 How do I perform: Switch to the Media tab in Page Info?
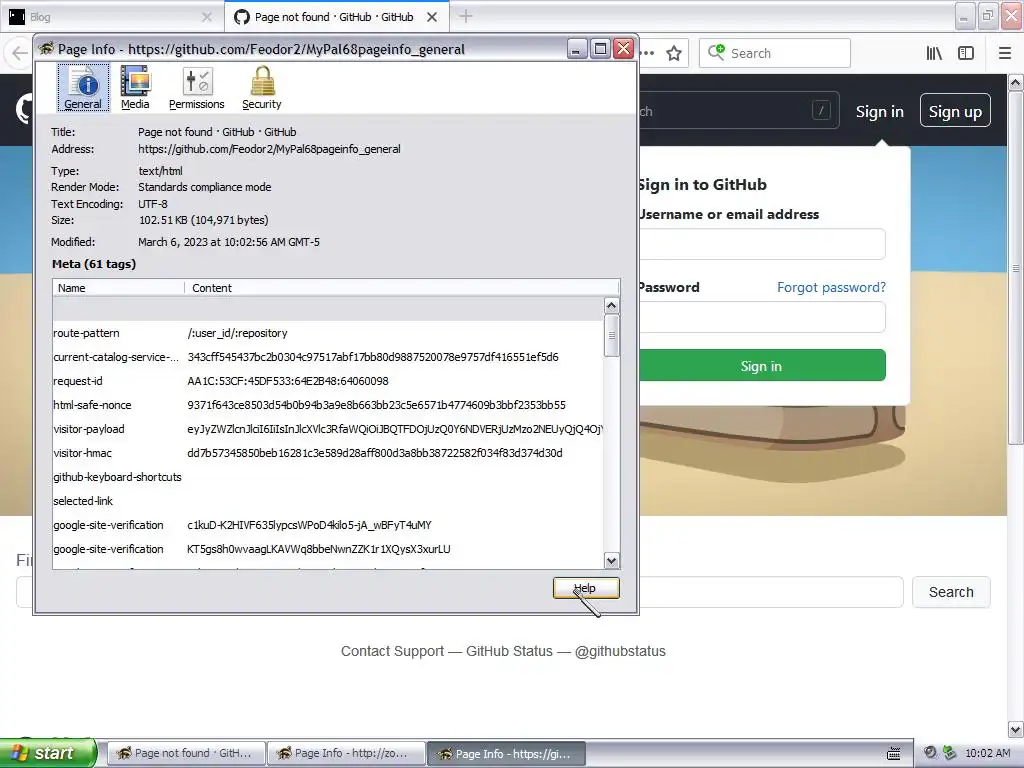[x=135, y=88]
